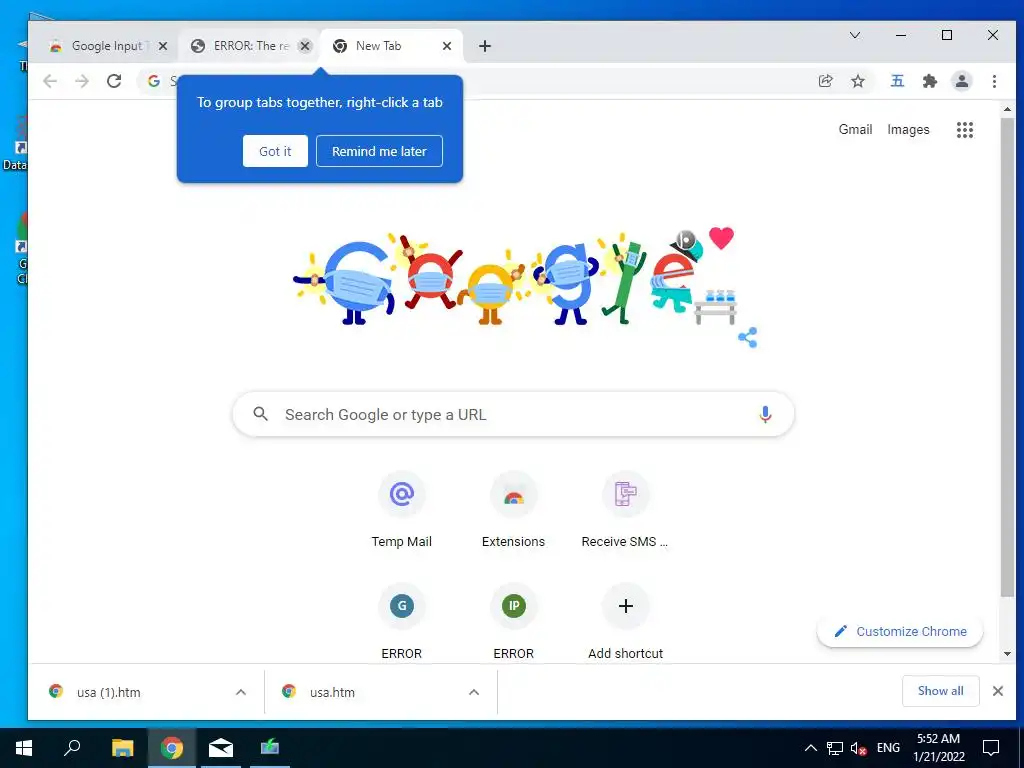Close the ERROR tab

click(305, 46)
